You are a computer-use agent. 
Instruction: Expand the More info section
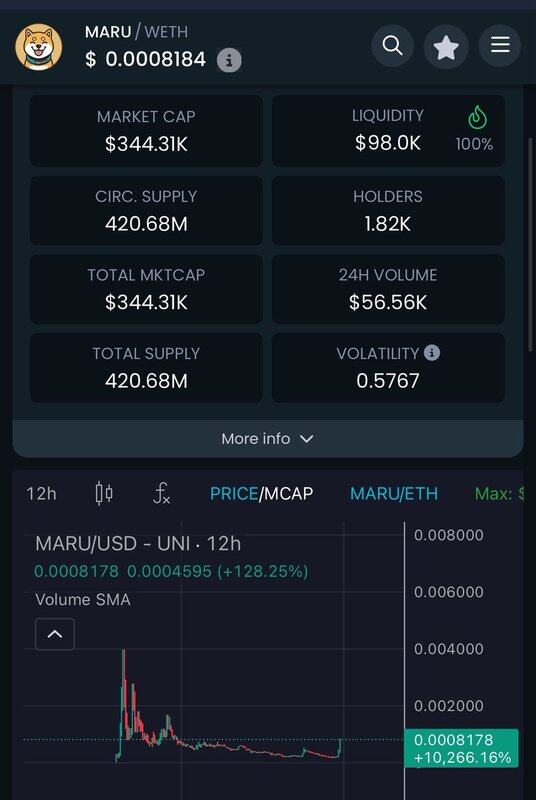click(268, 439)
